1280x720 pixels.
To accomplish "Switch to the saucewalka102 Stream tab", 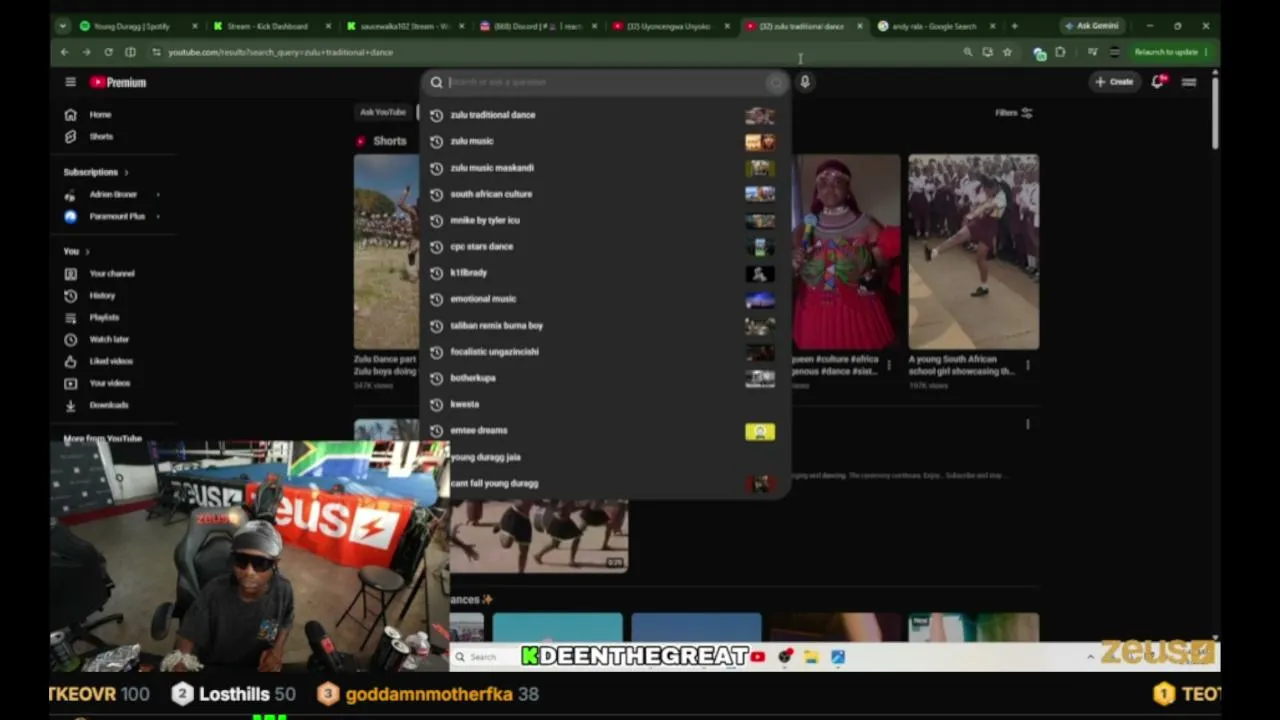I will 405,26.
